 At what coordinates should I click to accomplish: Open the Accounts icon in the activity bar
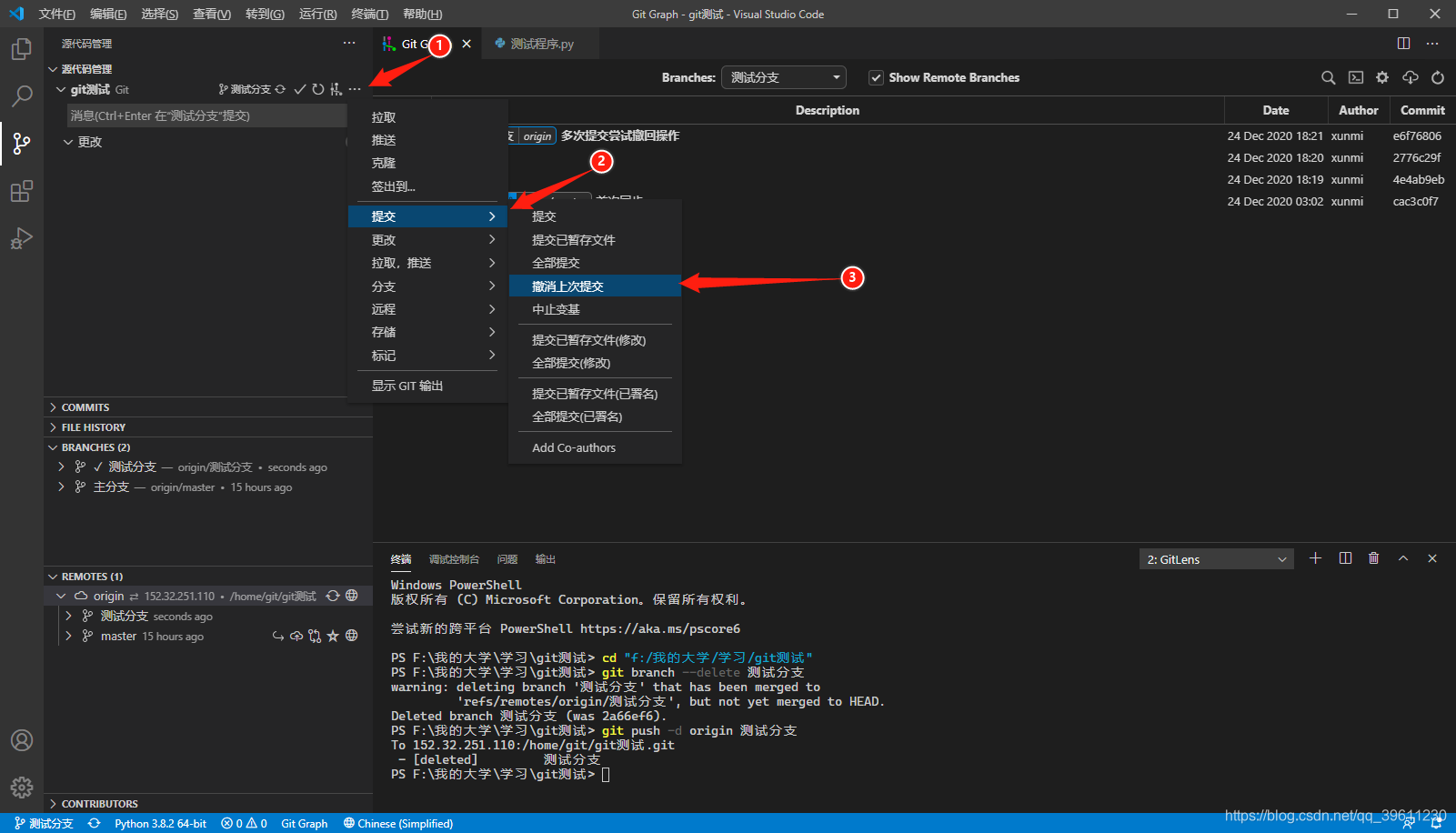point(21,740)
